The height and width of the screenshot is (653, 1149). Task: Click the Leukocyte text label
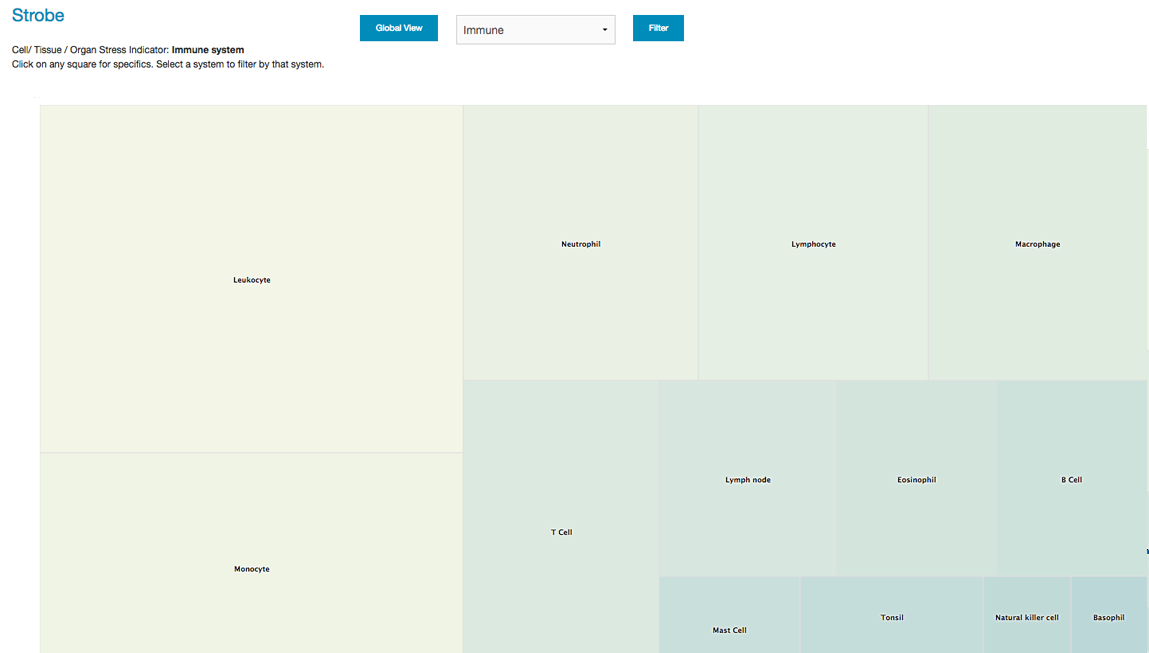(x=251, y=280)
